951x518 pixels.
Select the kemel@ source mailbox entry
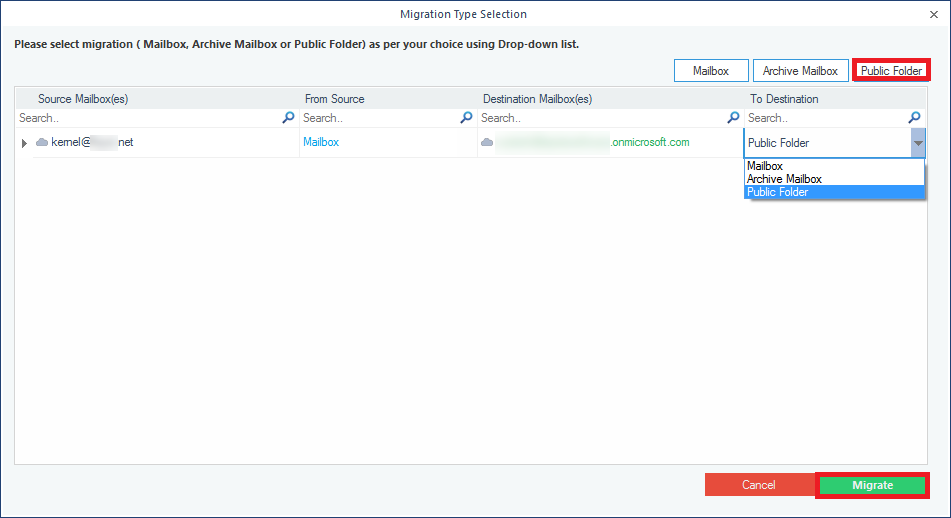pyautogui.click(x=92, y=142)
